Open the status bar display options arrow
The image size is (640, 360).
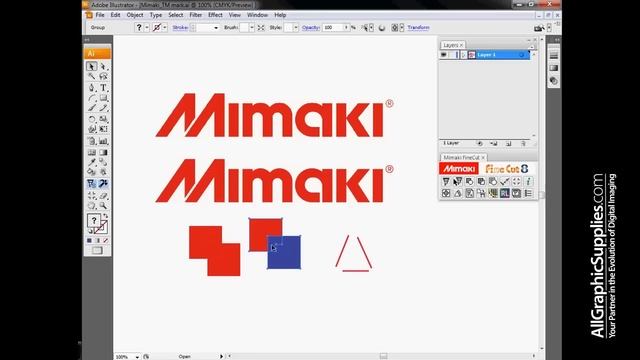coord(222,356)
